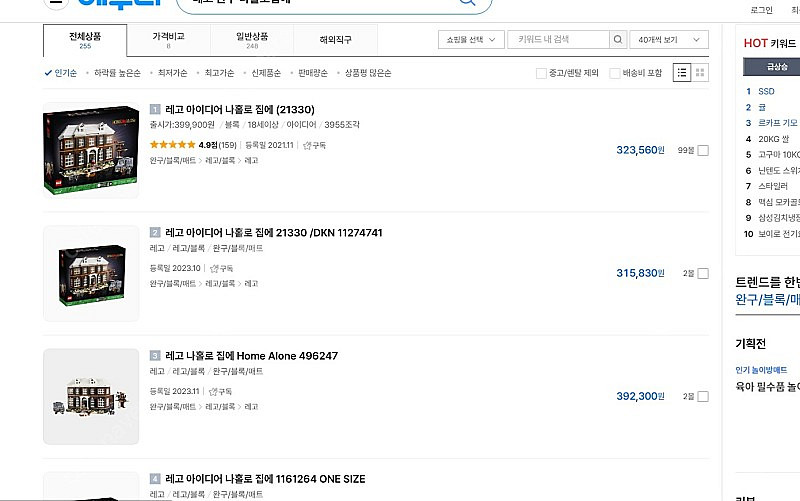Enable the 중고/렌탈 제외 checkbox

coord(541,73)
